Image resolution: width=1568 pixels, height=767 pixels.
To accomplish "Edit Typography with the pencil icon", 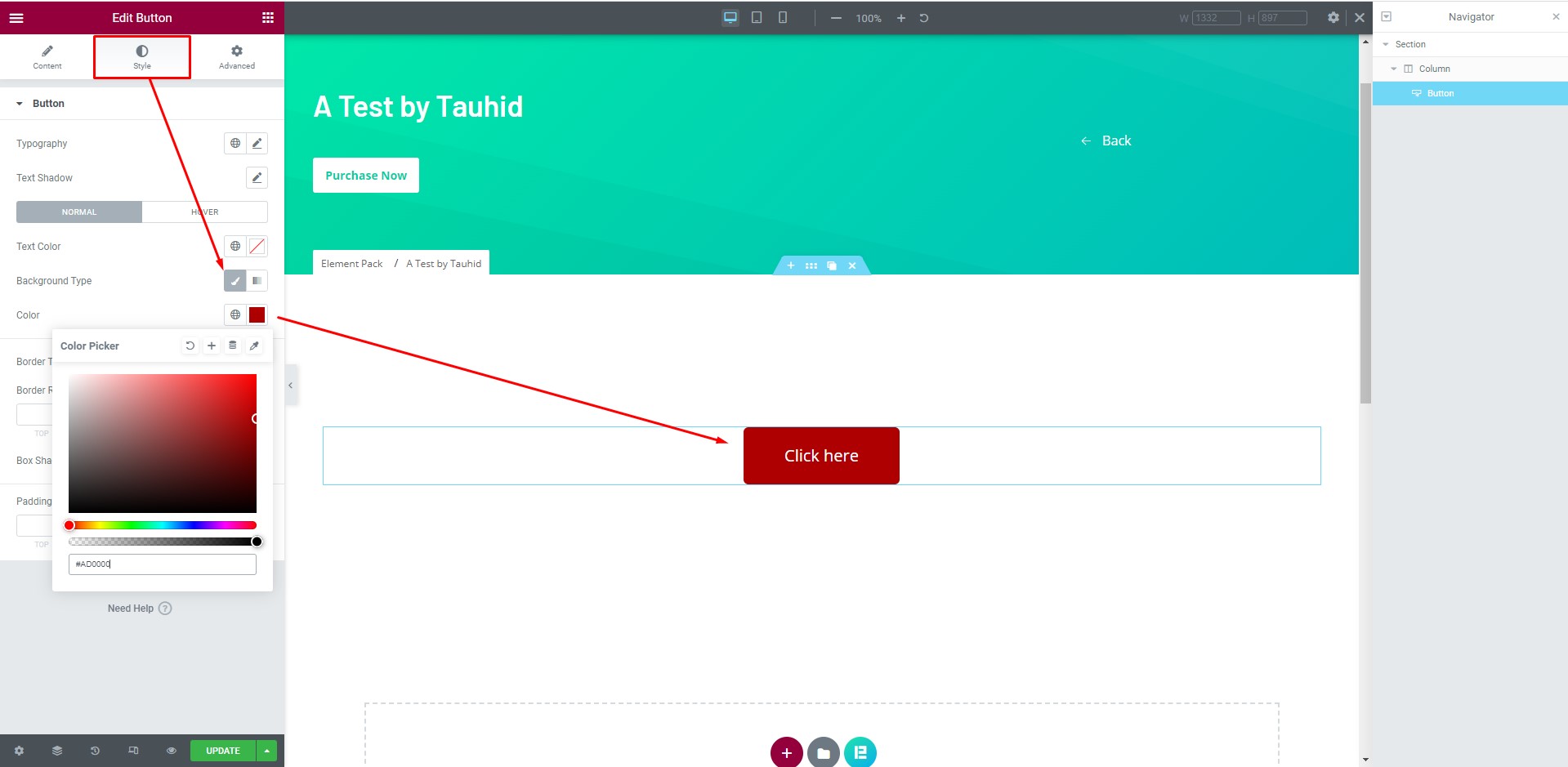I will tap(257, 144).
